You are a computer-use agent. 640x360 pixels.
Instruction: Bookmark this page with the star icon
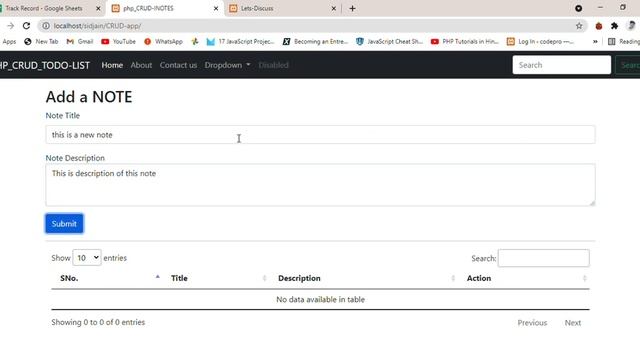pos(579,26)
